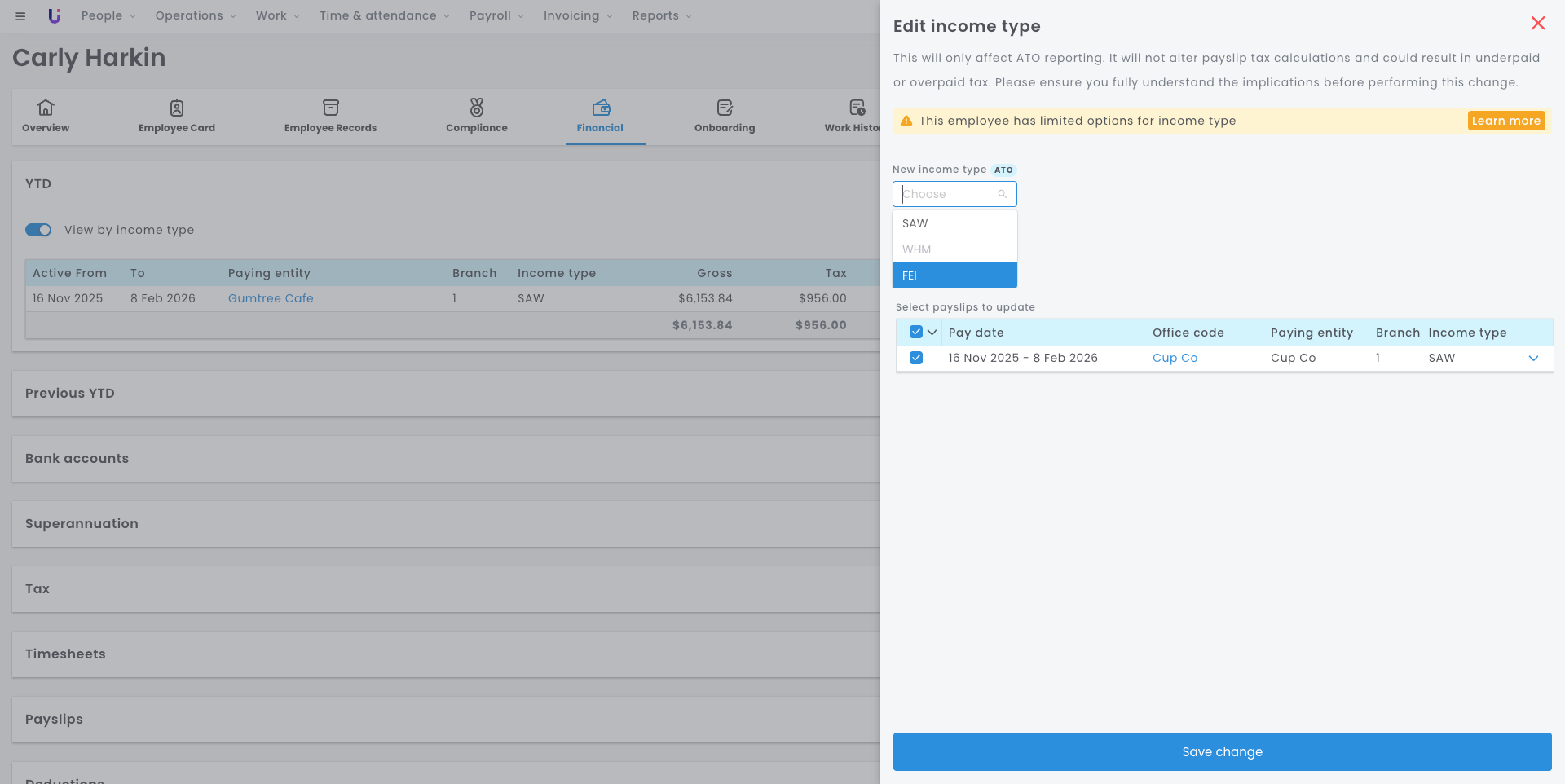Open the hamburger navigation menu
Viewport: 1565px width, 784px height.
pos(20,16)
